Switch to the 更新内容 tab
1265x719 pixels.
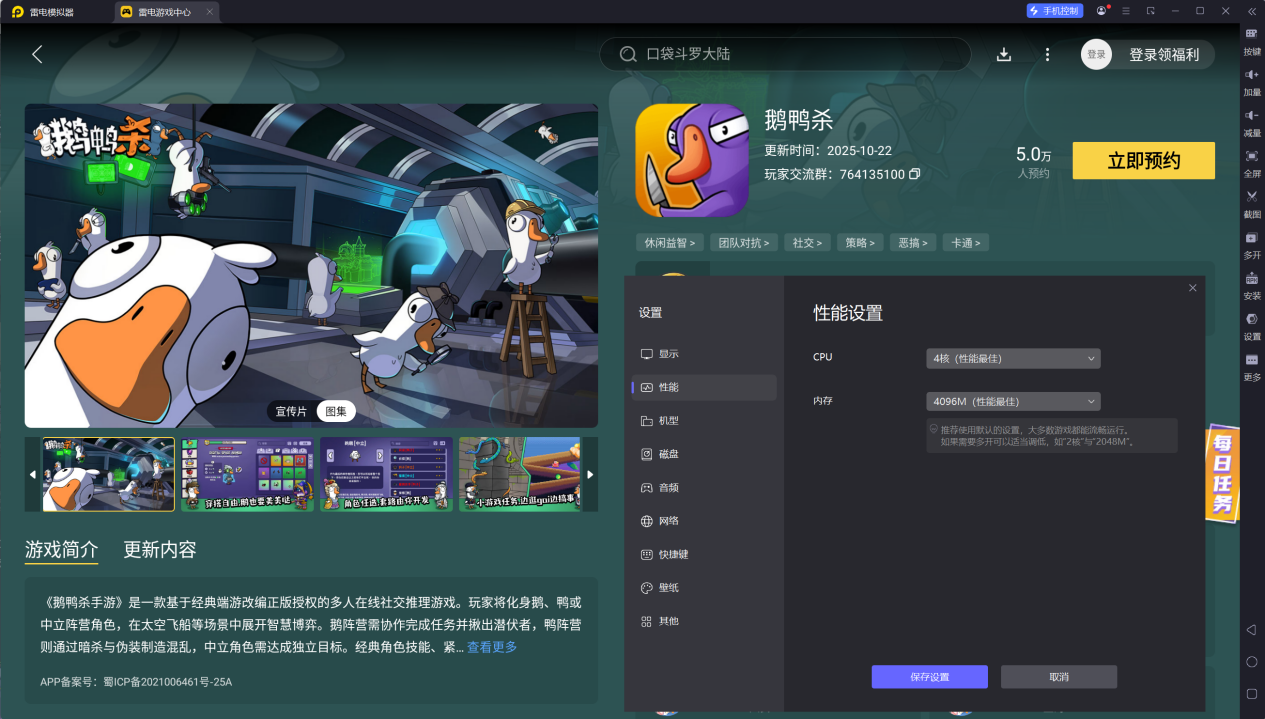point(160,550)
